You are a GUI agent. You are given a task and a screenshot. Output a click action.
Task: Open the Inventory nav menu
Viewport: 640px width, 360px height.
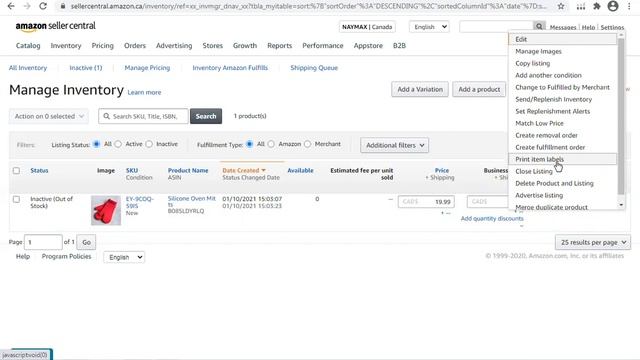[66, 46]
